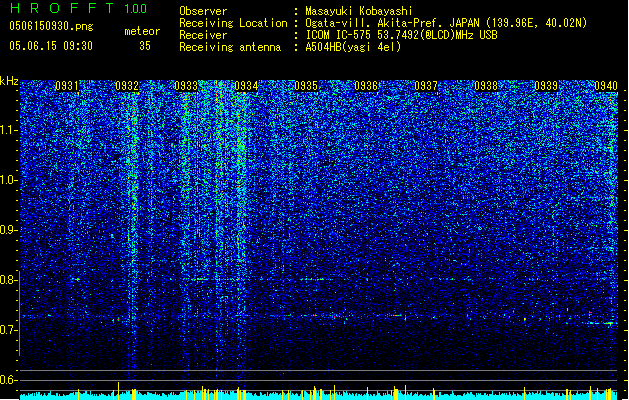The height and width of the screenshot is (400, 629).
Task: Select the ICOM IC-575 53.7492 MHz USB text
Action: click(x=401, y=35)
